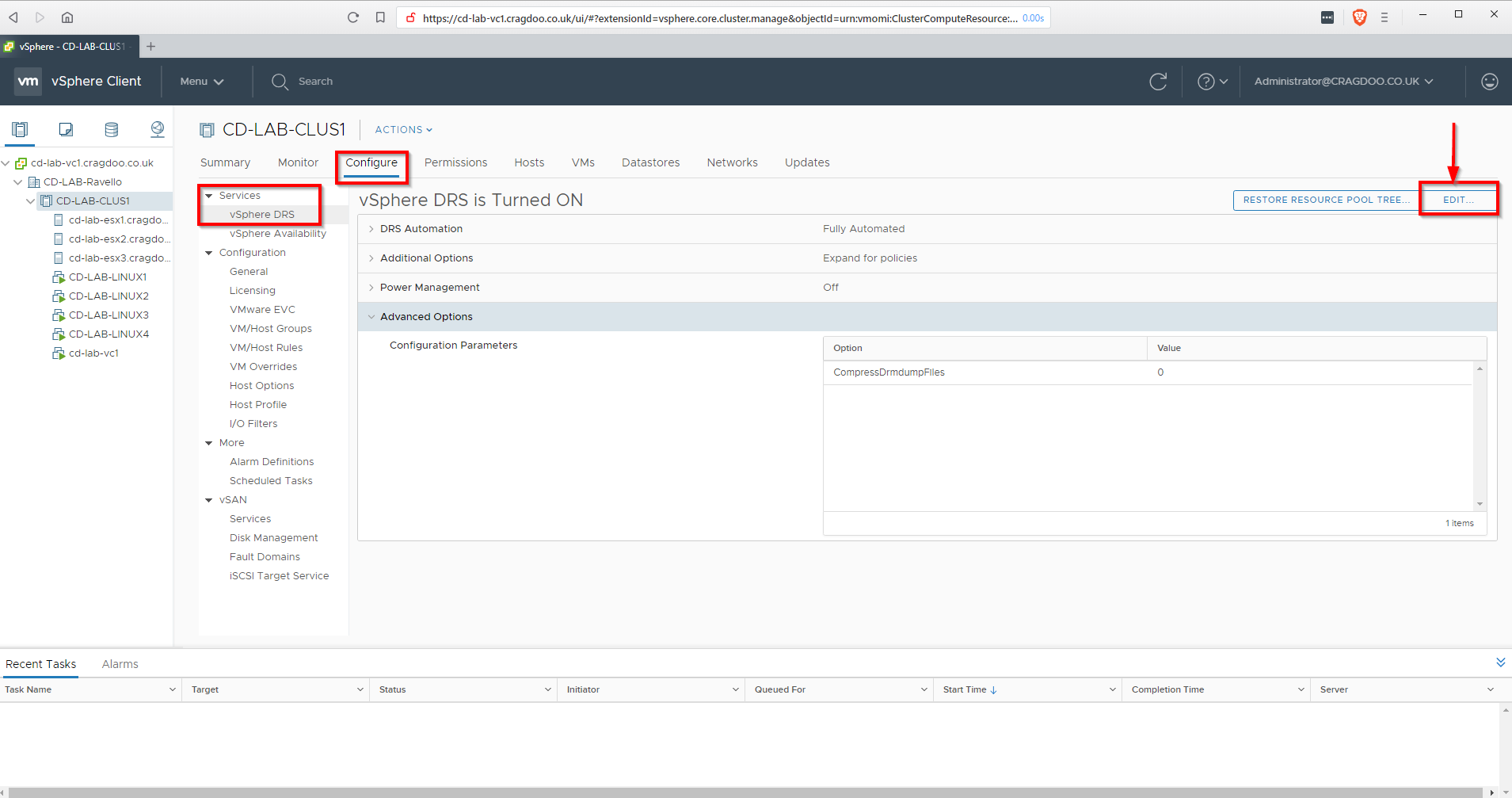Viewport: 1512px width, 798px height.
Task: Open the browser hamburger menu
Action: pos(1384,17)
